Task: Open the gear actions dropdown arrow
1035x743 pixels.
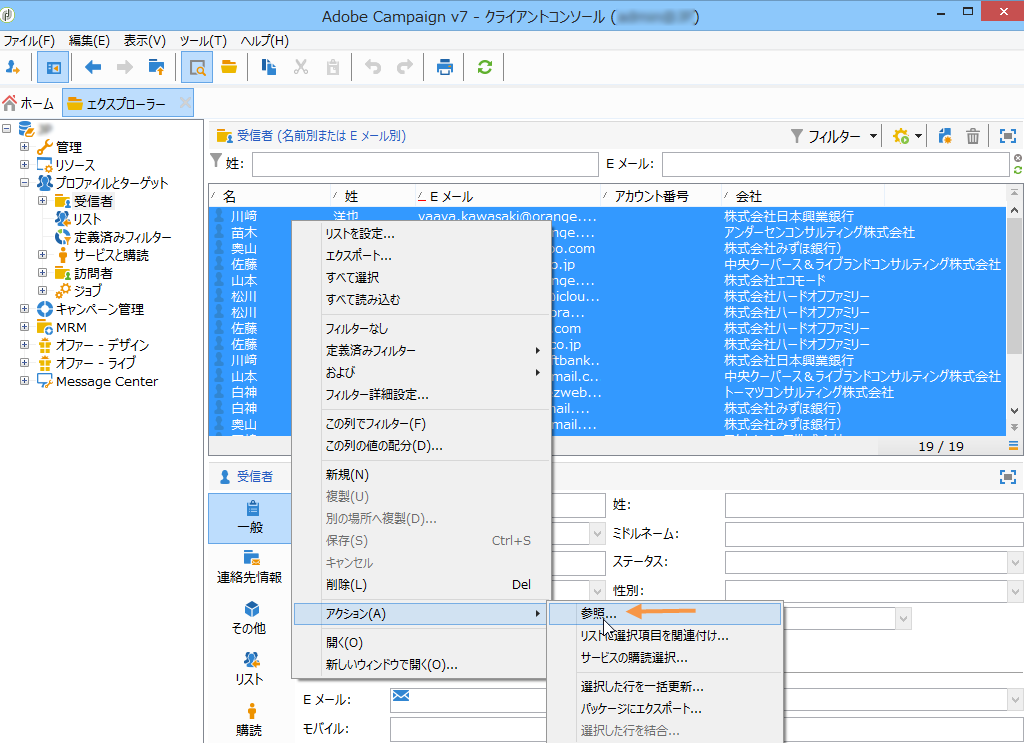Action: [918, 137]
